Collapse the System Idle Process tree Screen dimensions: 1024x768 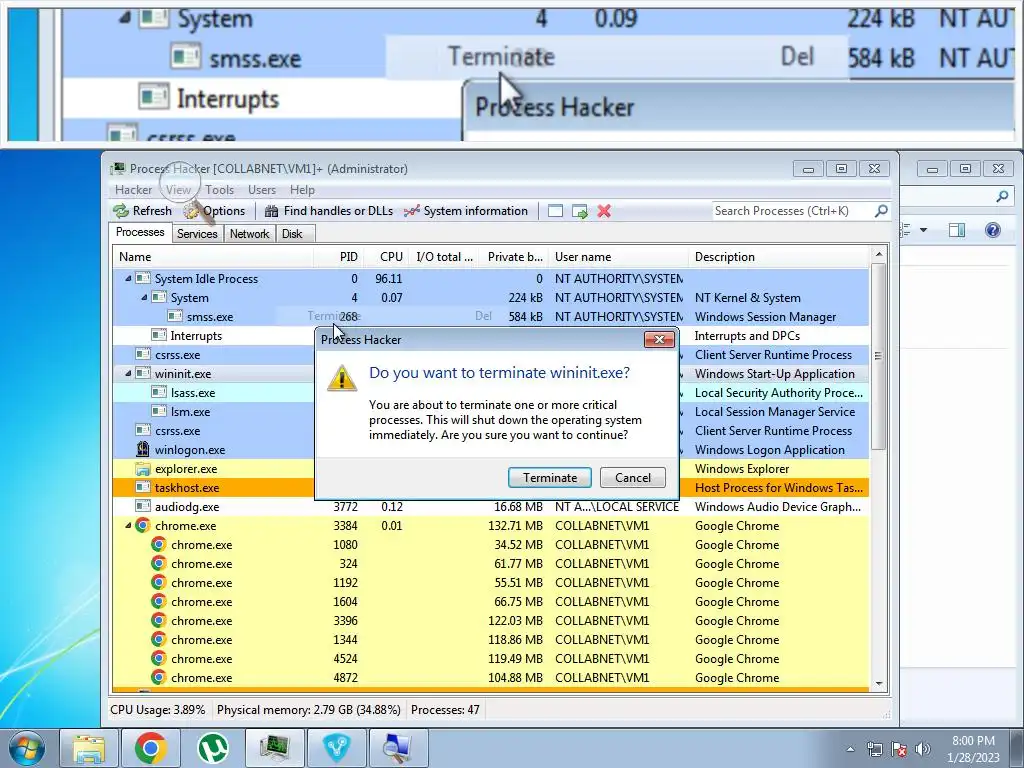coord(128,278)
